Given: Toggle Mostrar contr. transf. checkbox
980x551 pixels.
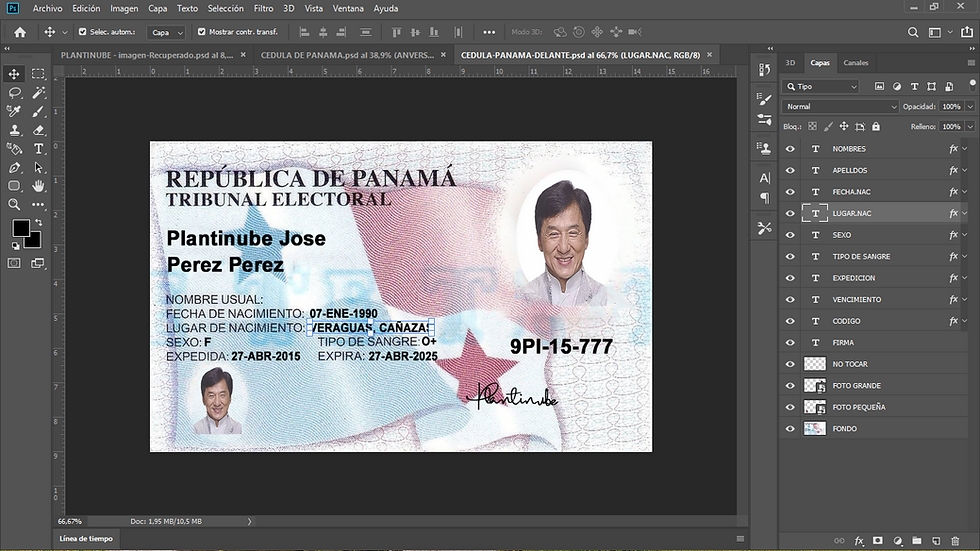Looking at the screenshot, I should (201, 31).
